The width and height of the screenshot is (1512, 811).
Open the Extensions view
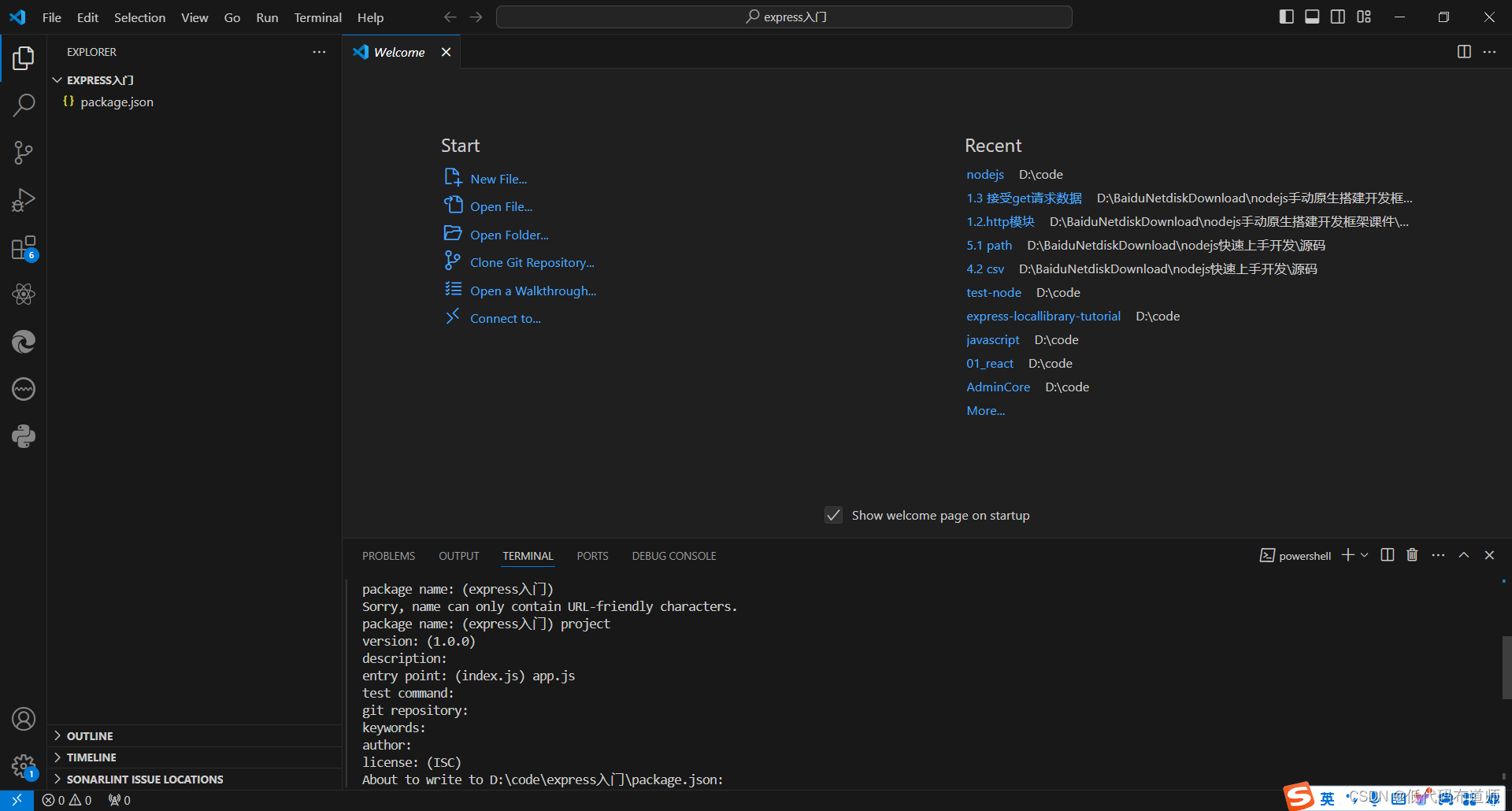pos(24,247)
